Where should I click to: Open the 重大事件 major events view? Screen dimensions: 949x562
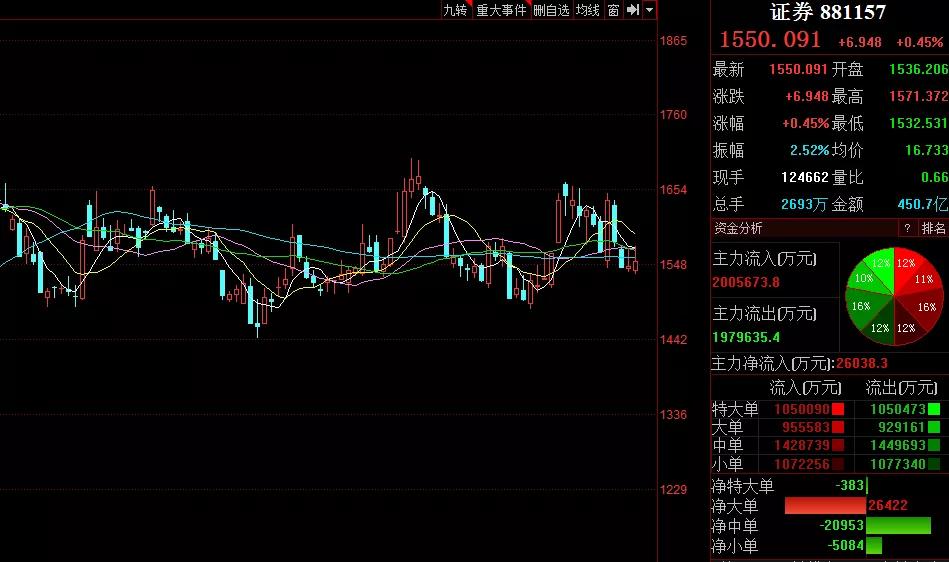click(x=501, y=10)
